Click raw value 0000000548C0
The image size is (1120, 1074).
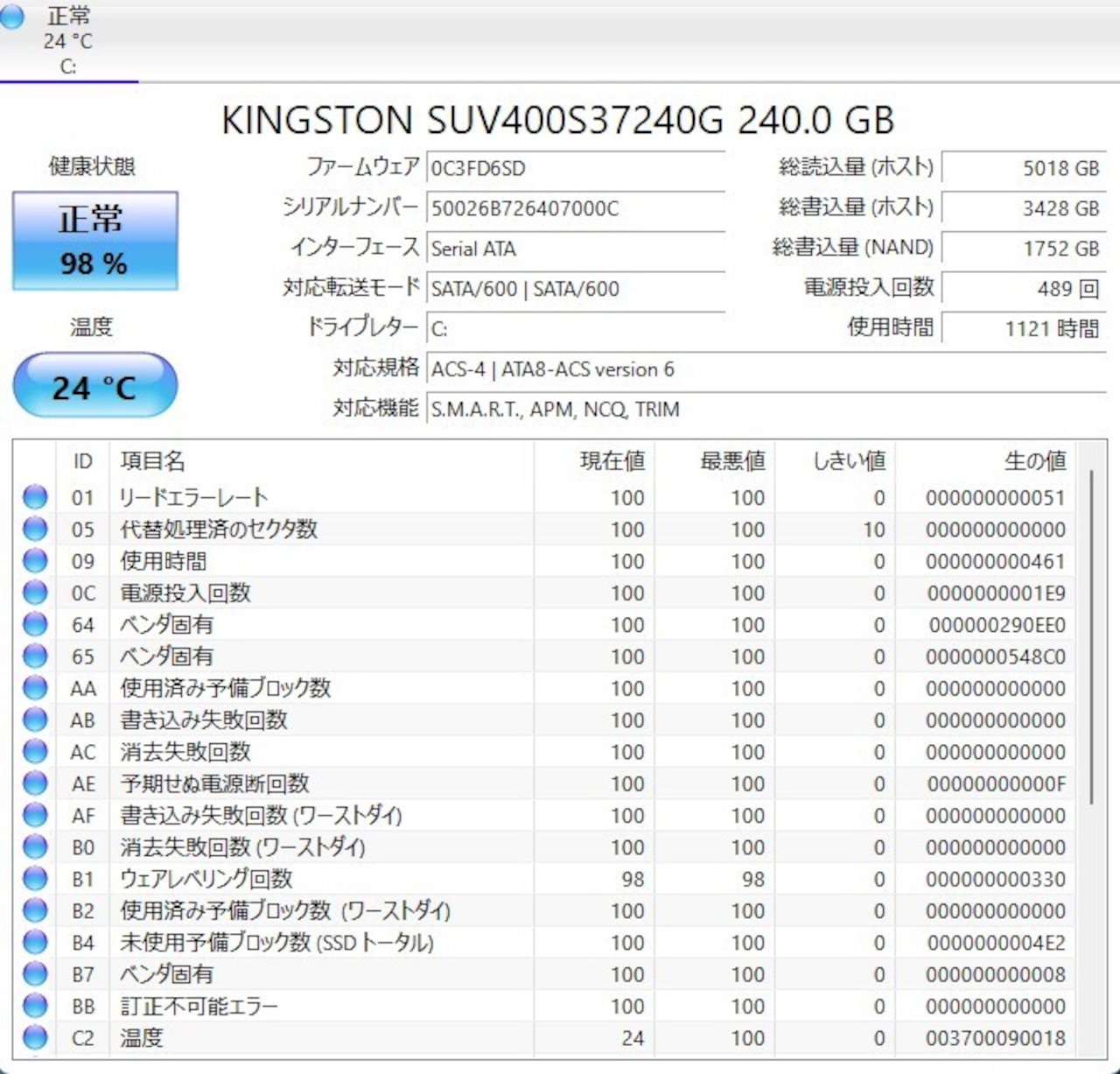coord(996,657)
